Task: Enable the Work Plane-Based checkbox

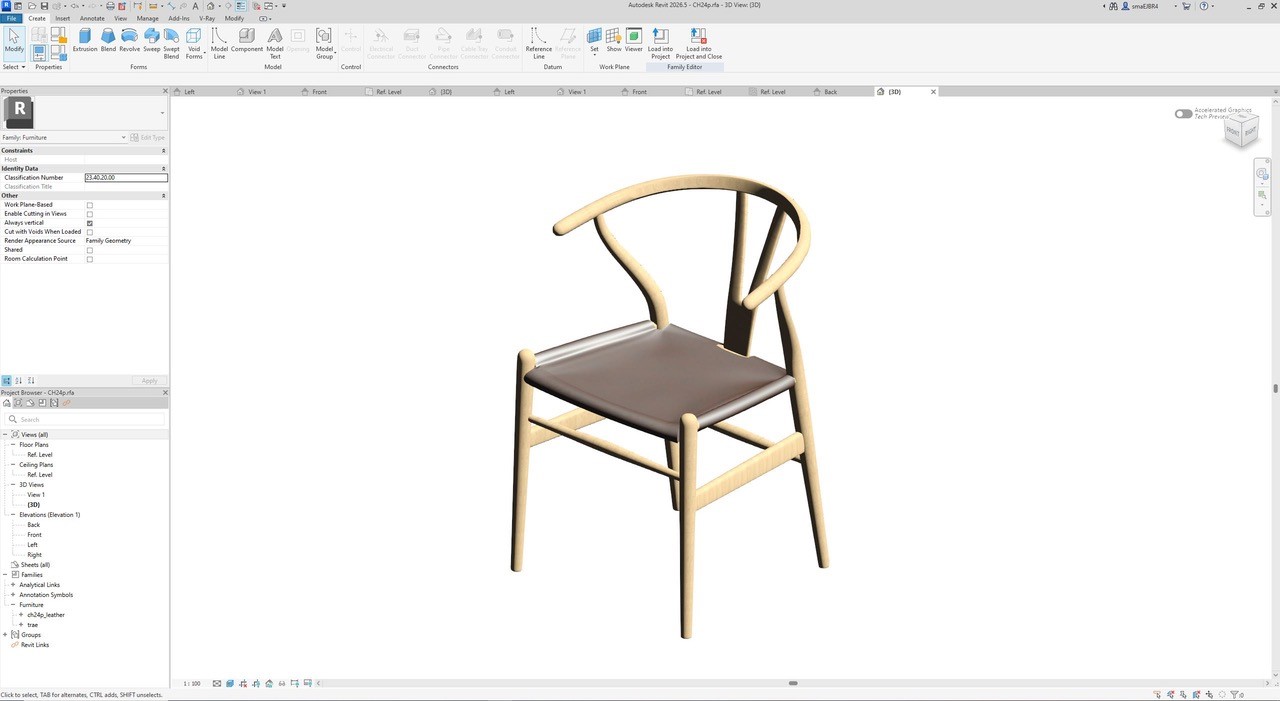Action: tap(90, 205)
